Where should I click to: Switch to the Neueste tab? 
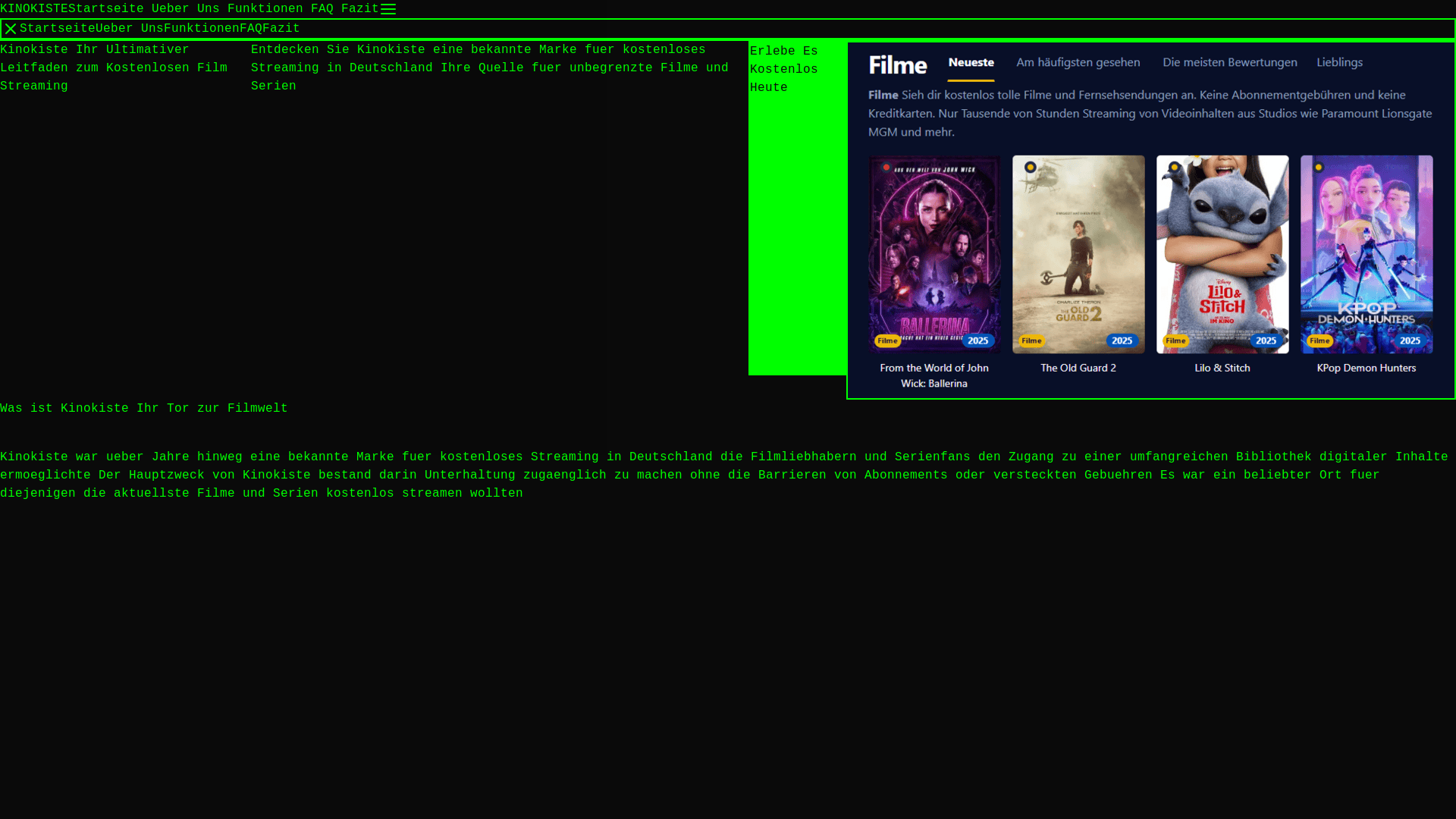(x=971, y=63)
